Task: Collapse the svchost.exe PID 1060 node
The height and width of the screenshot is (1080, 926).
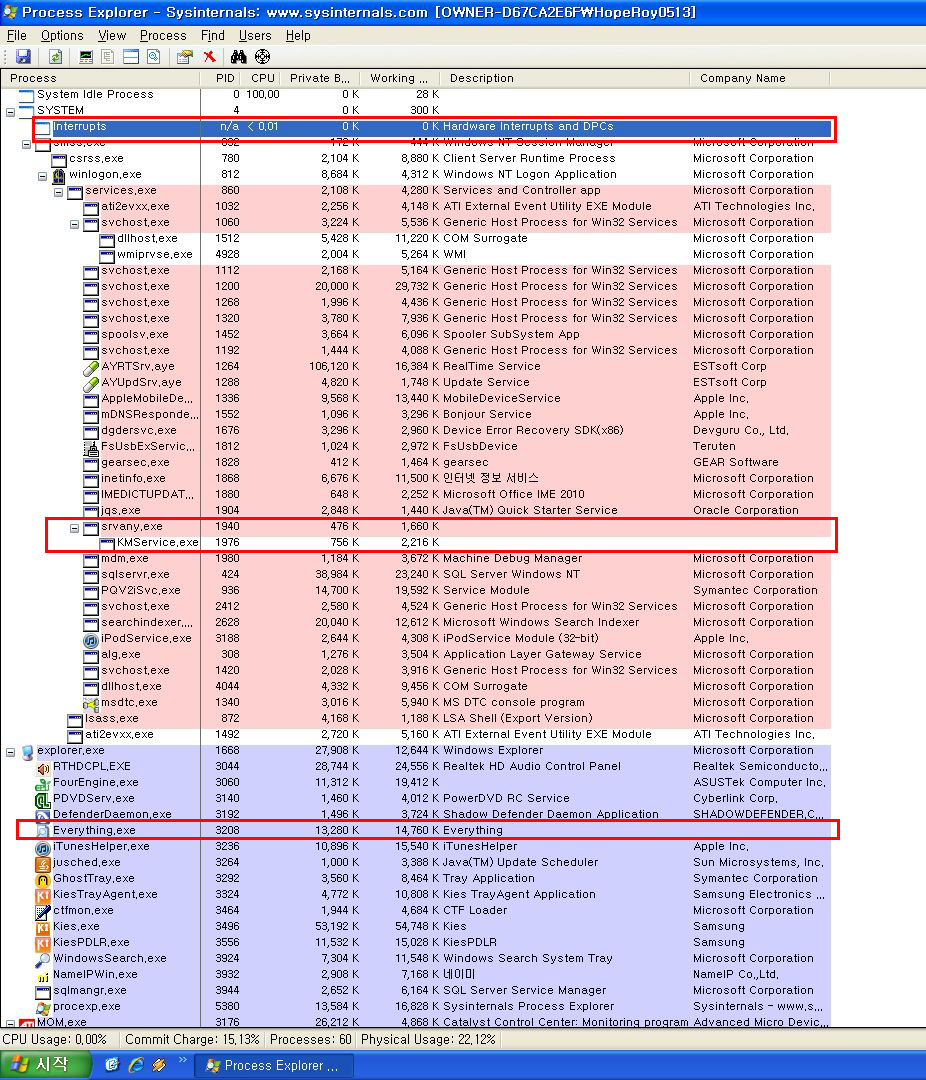Action: tap(74, 224)
